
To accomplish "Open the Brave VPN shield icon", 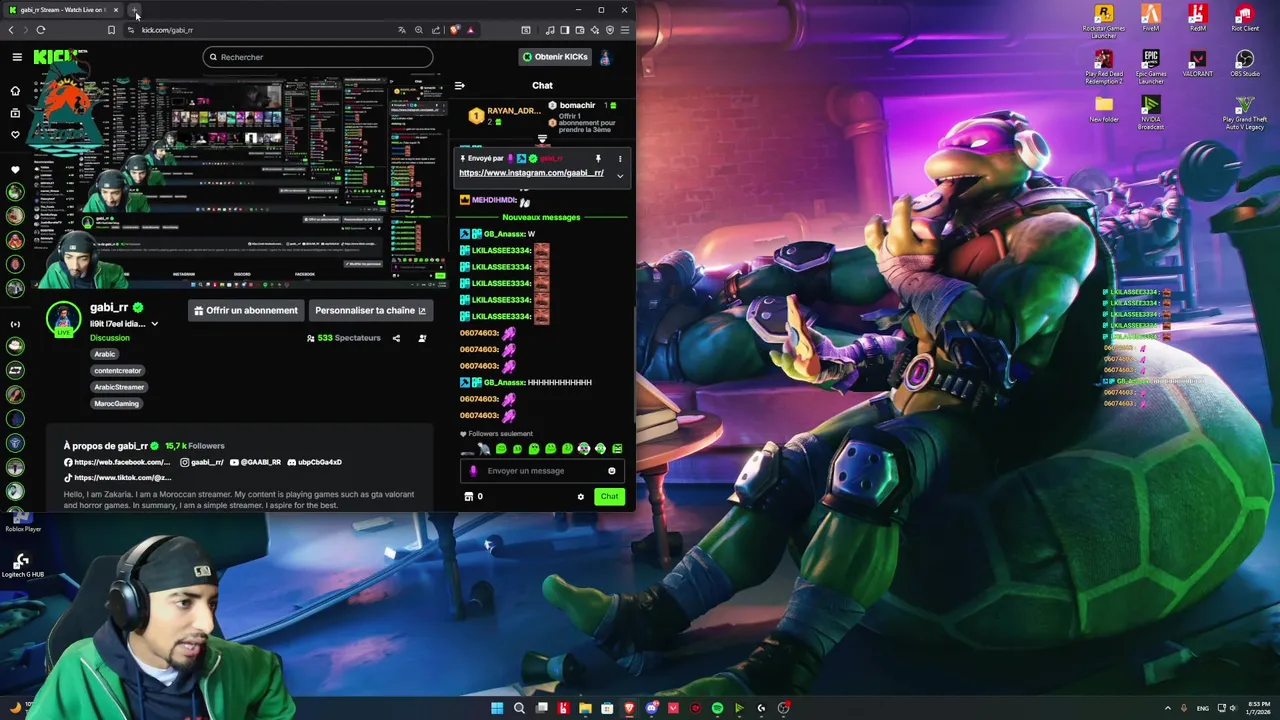I will pyautogui.click(x=609, y=30).
